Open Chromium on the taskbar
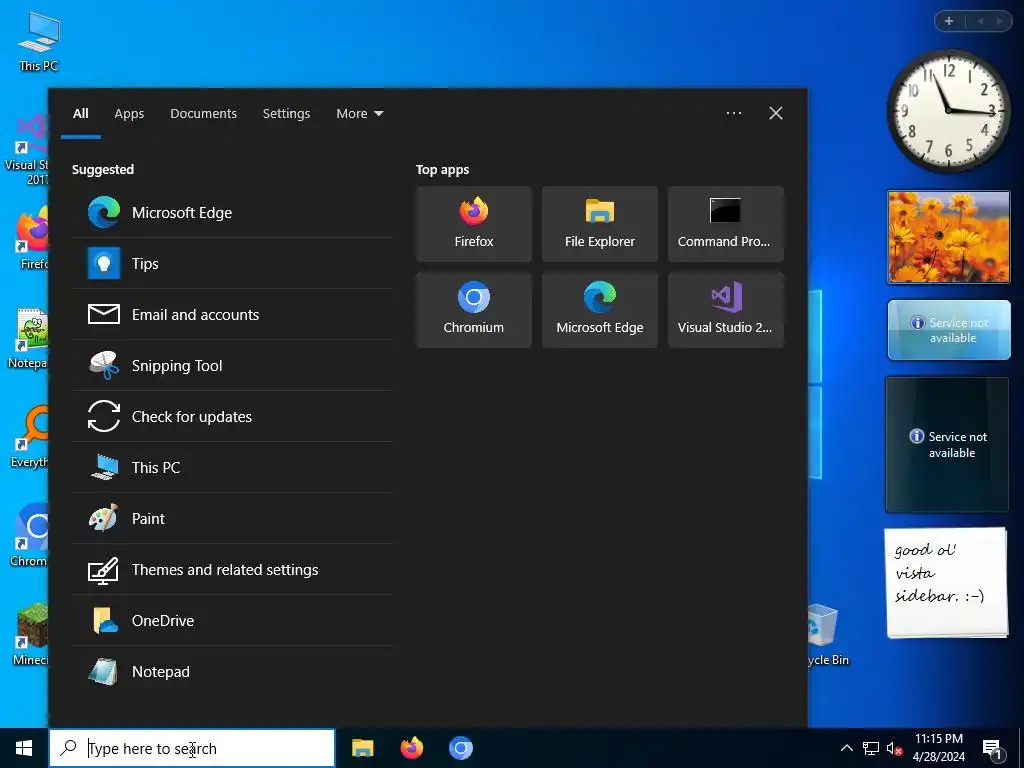Viewport: 1024px width, 768px height. coord(460,748)
